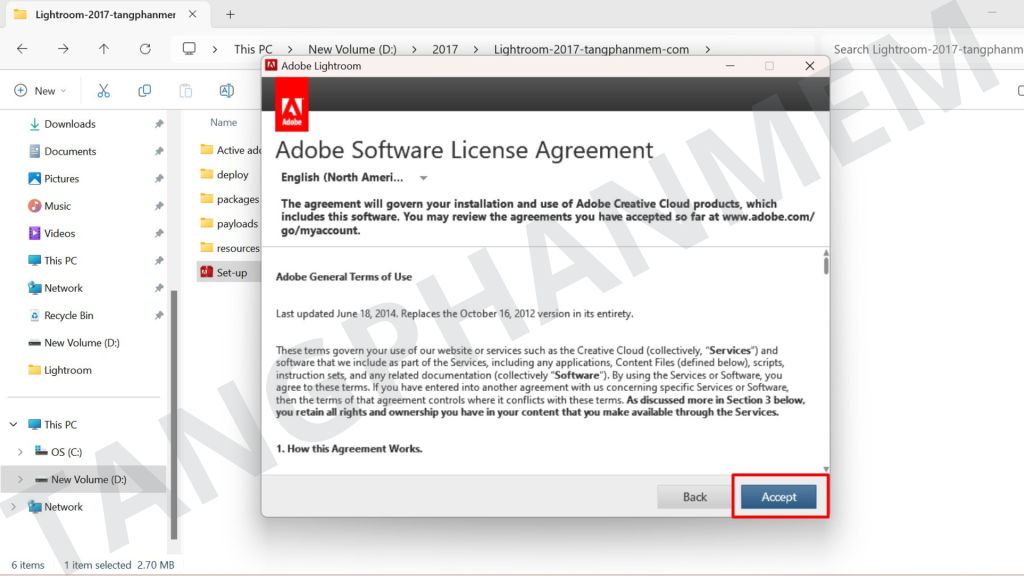The height and width of the screenshot is (576, 1024).
Task: Click the Back button in installer
Action: point(694,497)
